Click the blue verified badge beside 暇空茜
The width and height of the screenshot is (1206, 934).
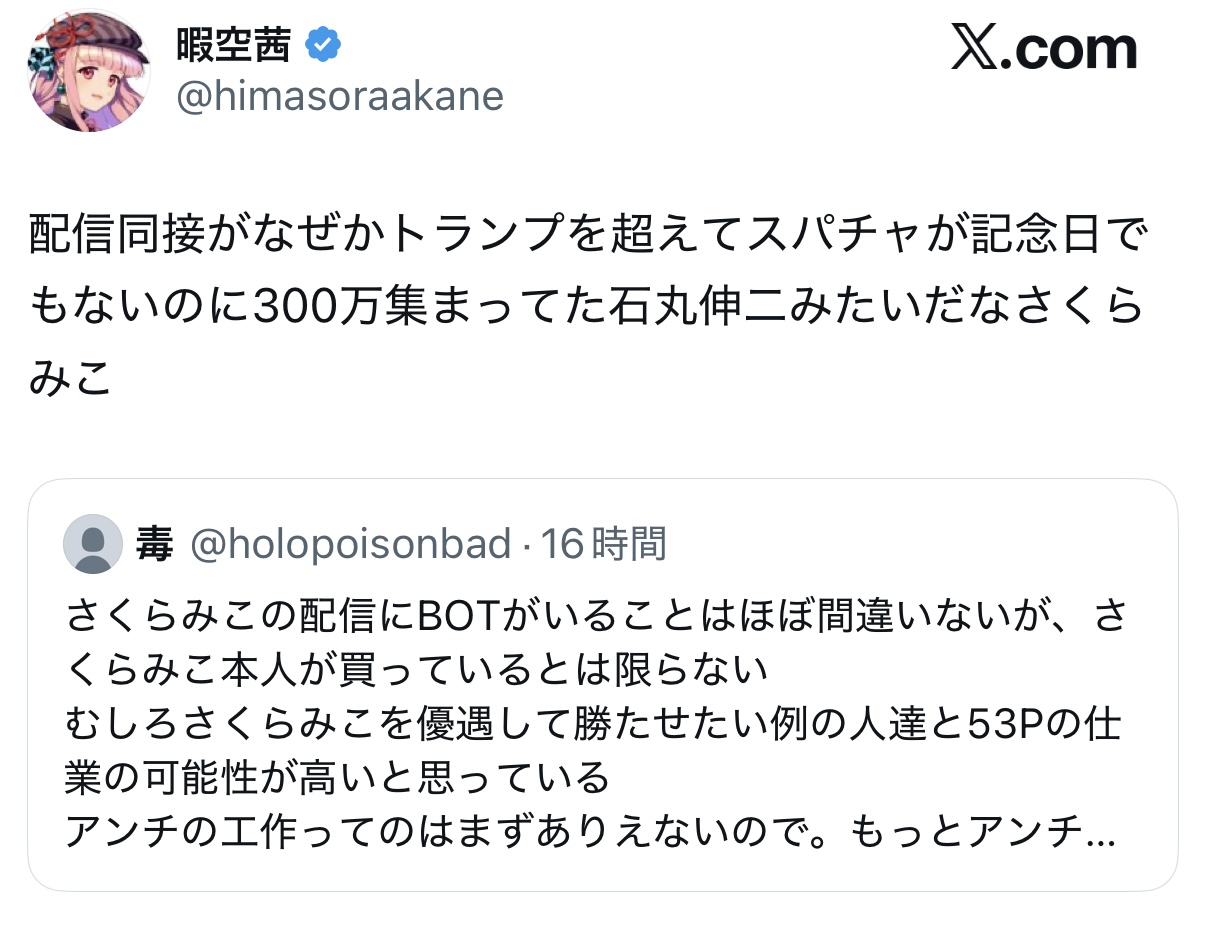click(x=323, y=44)
